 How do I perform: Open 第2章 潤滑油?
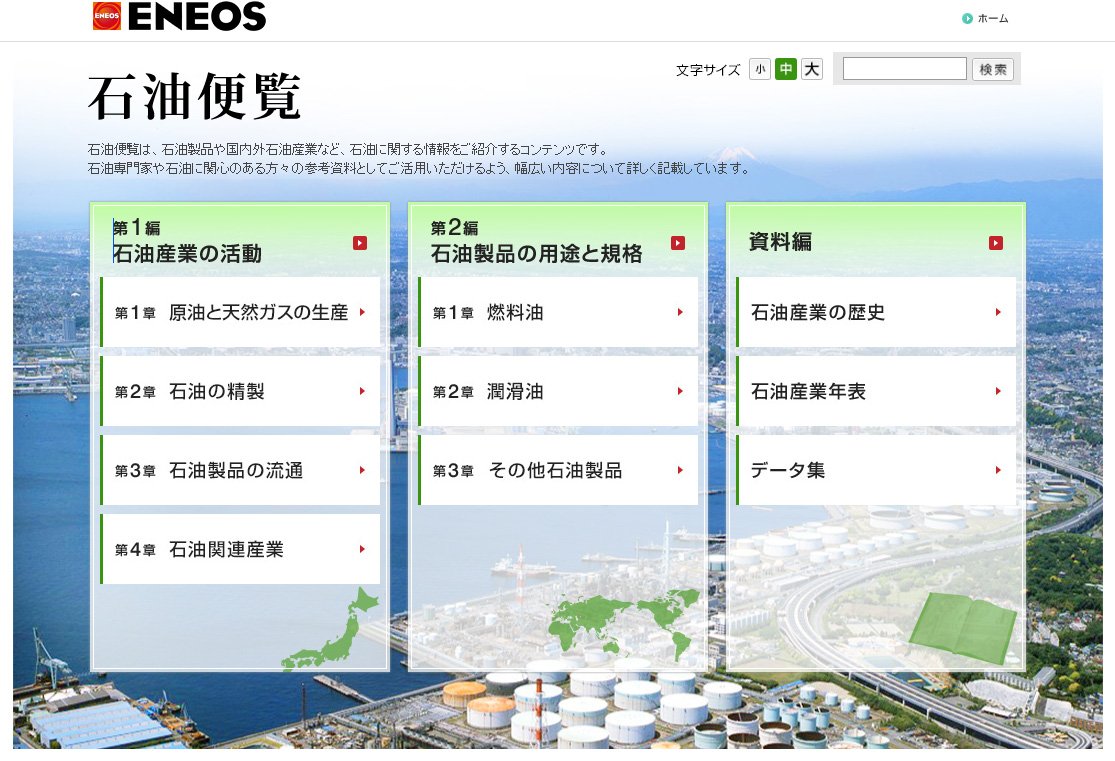(x=558, y=391)
